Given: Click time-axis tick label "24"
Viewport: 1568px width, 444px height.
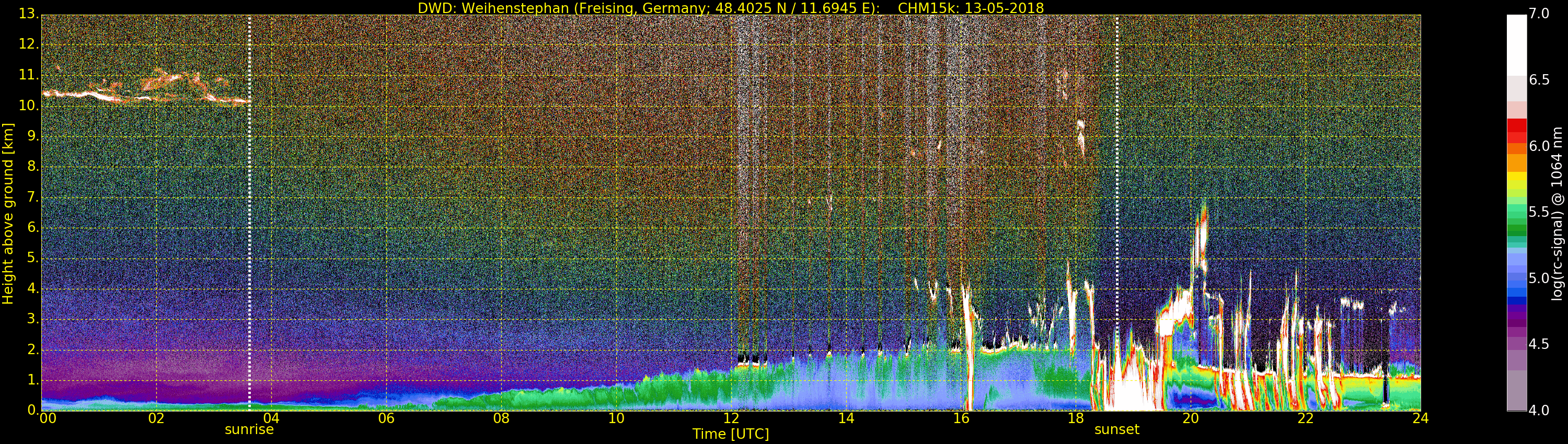Looking at the screenshot, I should pyautogui.click(x=1421, y=418).
